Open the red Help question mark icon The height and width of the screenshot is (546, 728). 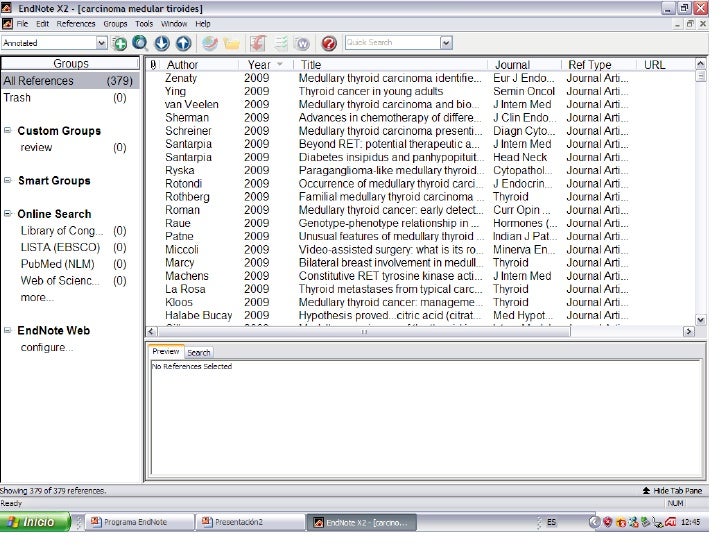[327, 43]
